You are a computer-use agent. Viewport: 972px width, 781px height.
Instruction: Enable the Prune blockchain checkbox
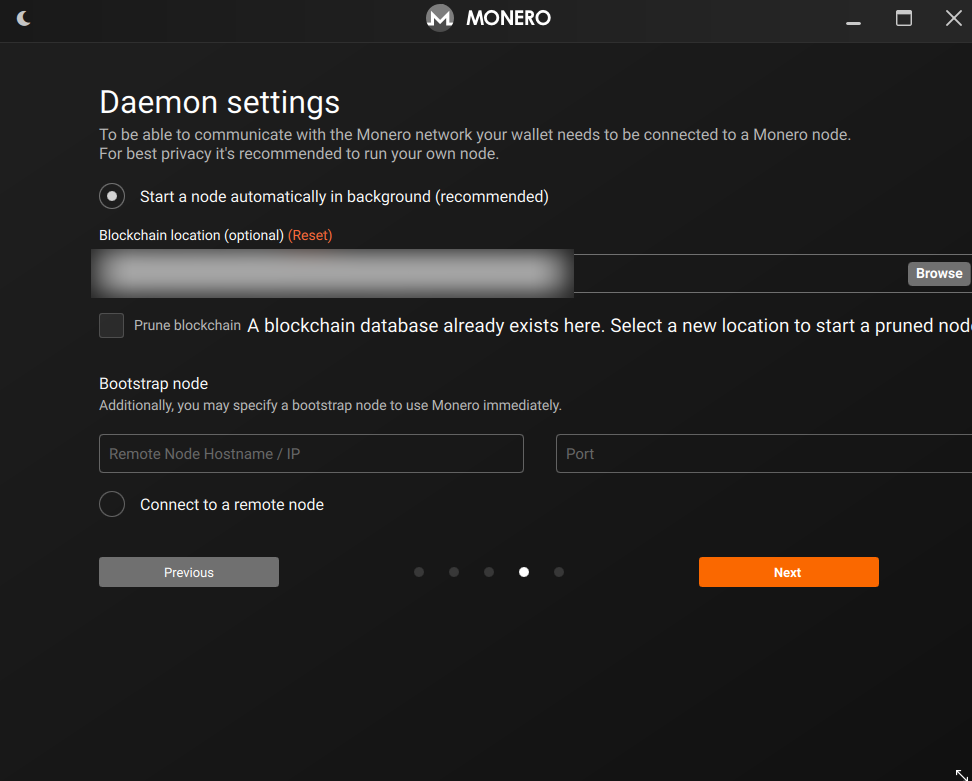(112, 325)
